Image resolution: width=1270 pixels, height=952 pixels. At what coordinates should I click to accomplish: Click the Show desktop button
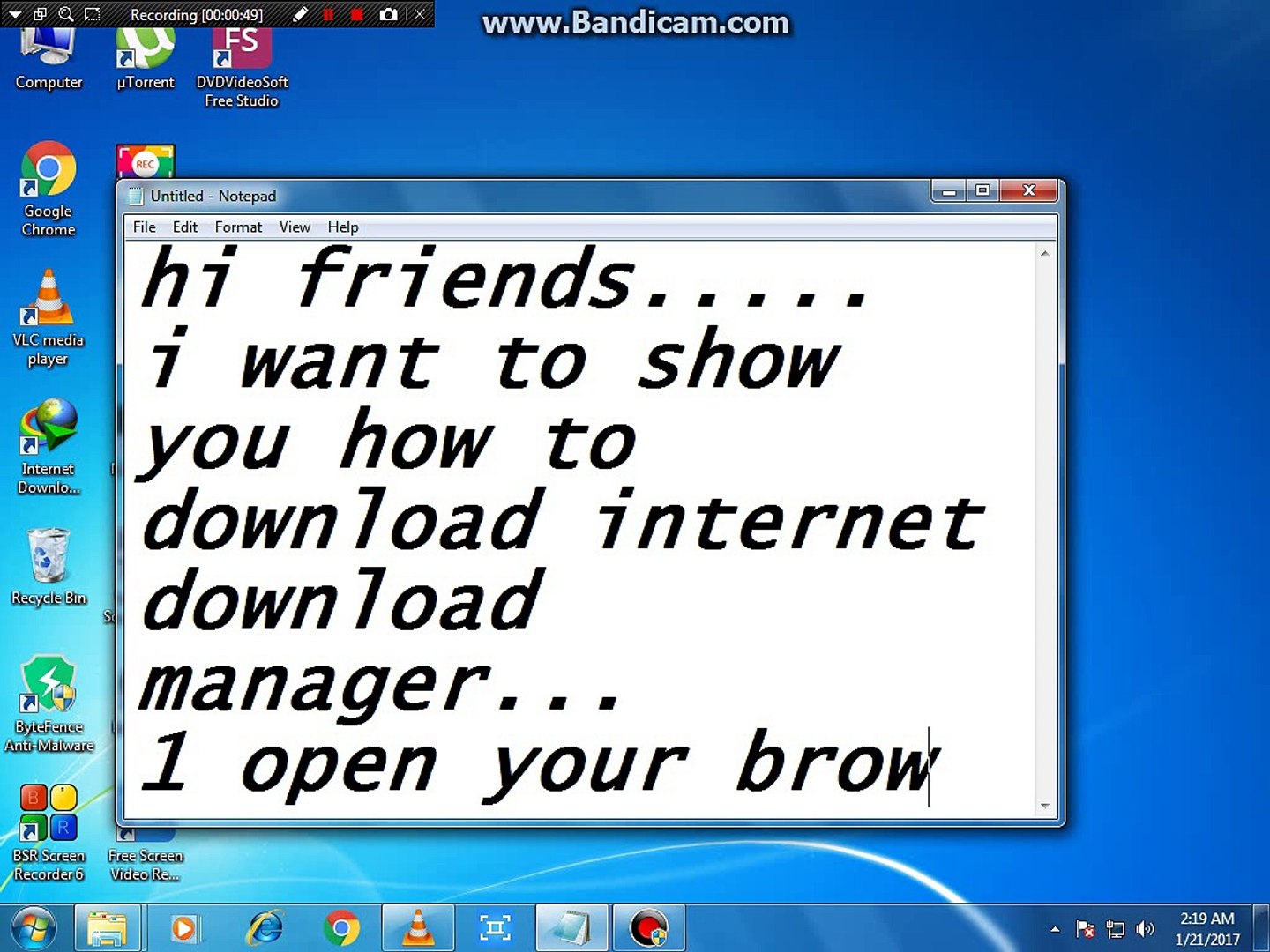click(x=1262, y=928)
